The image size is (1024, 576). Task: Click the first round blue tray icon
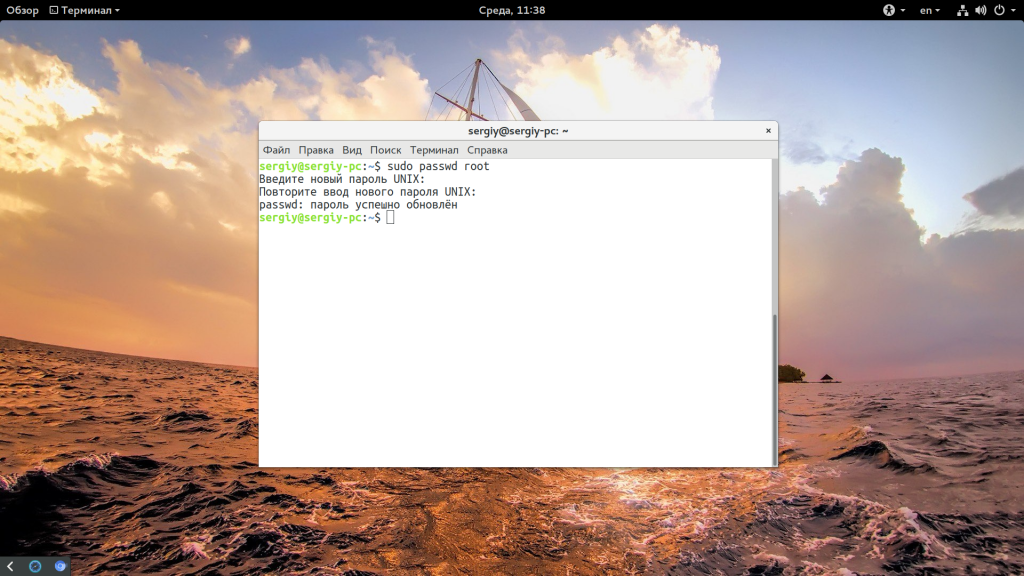tap(35, 566)
